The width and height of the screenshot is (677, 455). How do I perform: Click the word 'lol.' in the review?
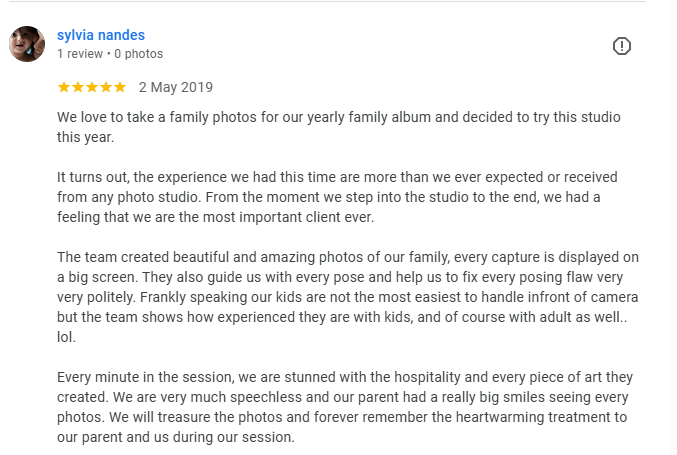click(68, 338)
